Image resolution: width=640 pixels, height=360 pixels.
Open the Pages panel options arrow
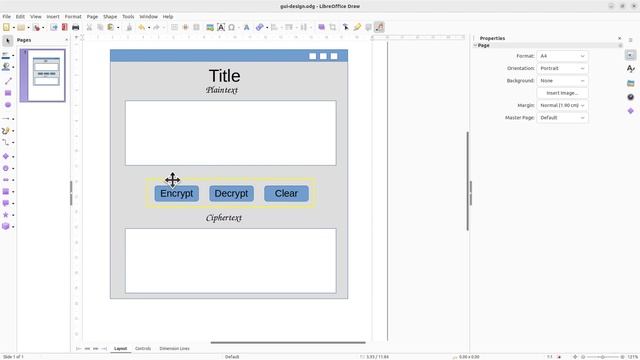(x=67, y=40)
